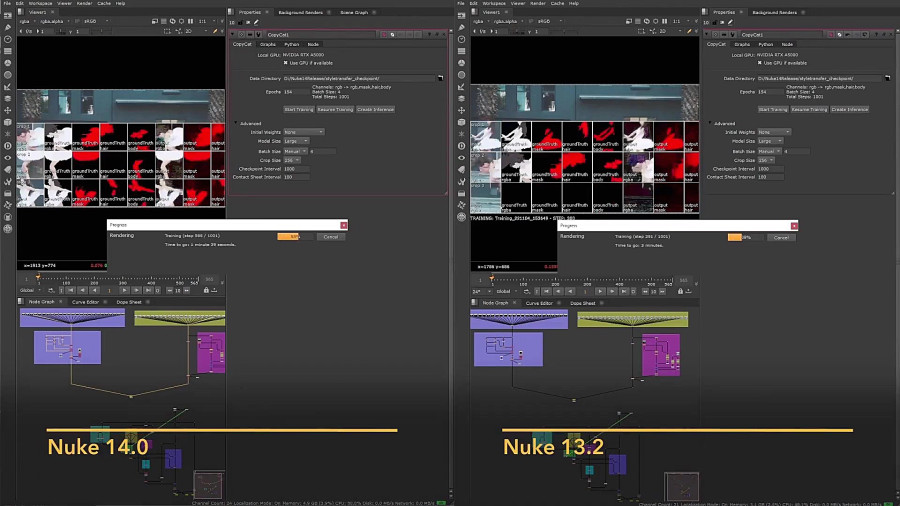Open Dope Sheet tab in Nuke 13.2
This screenshot has width=900, height=506.
pos(583,303)
